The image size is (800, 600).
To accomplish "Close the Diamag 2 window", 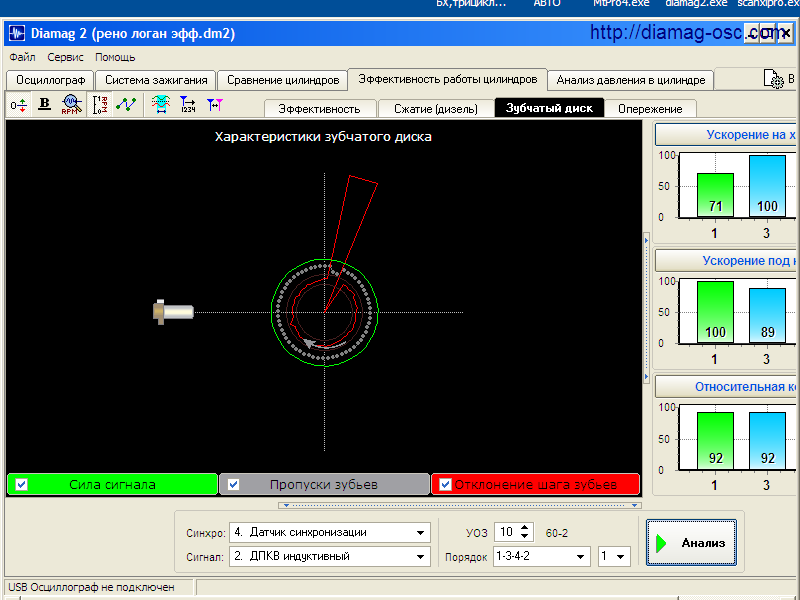I will click(x=786, y=34).
